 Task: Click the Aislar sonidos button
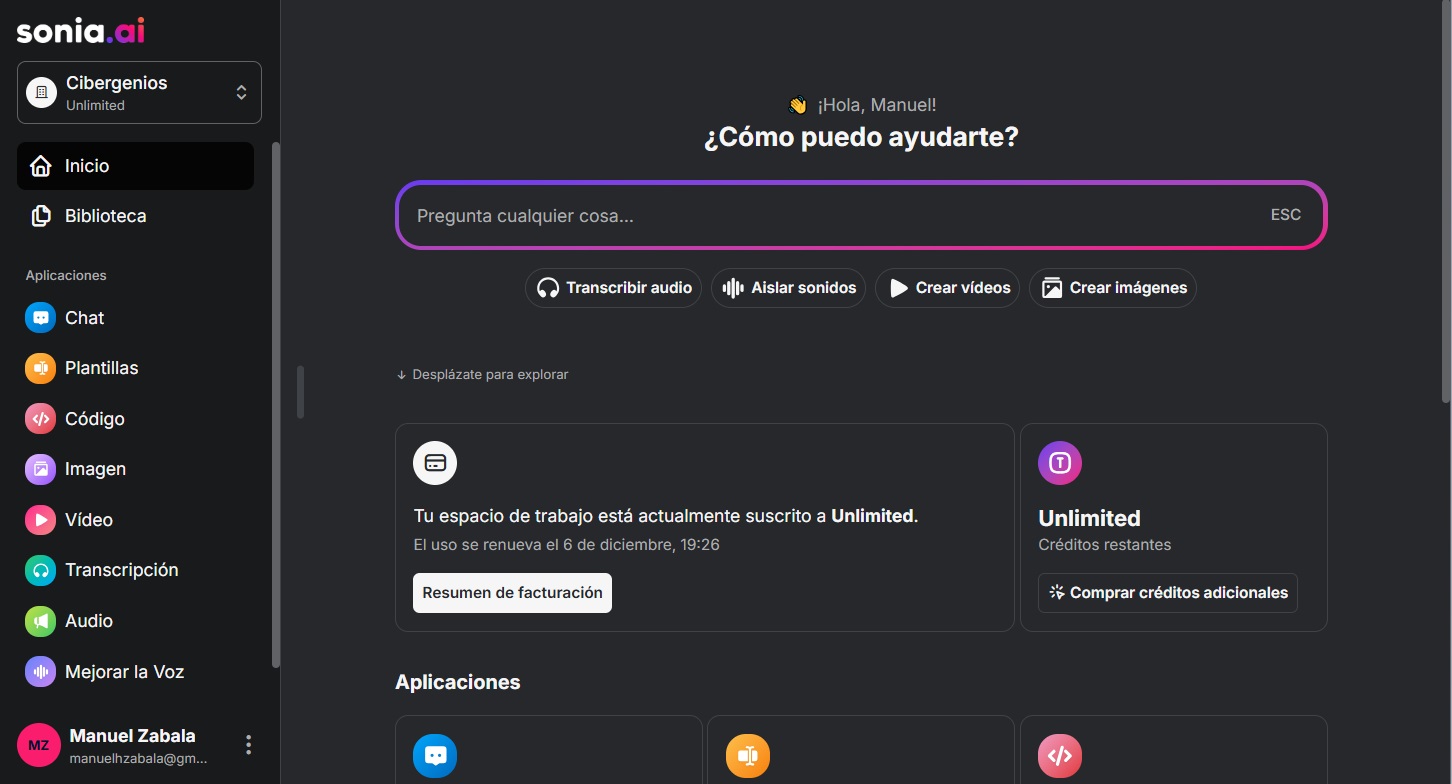[788, 288]
